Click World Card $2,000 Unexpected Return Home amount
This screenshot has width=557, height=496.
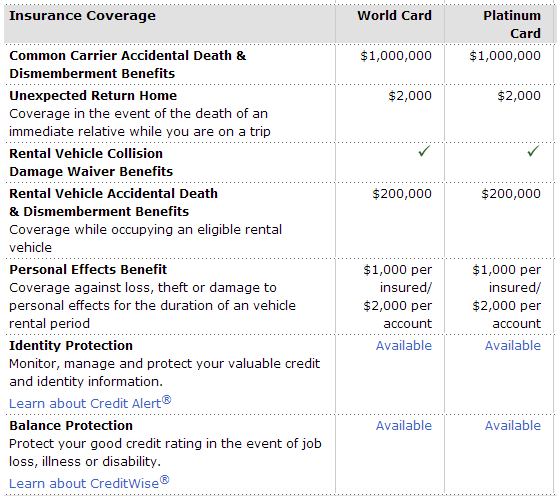[410, 96]
